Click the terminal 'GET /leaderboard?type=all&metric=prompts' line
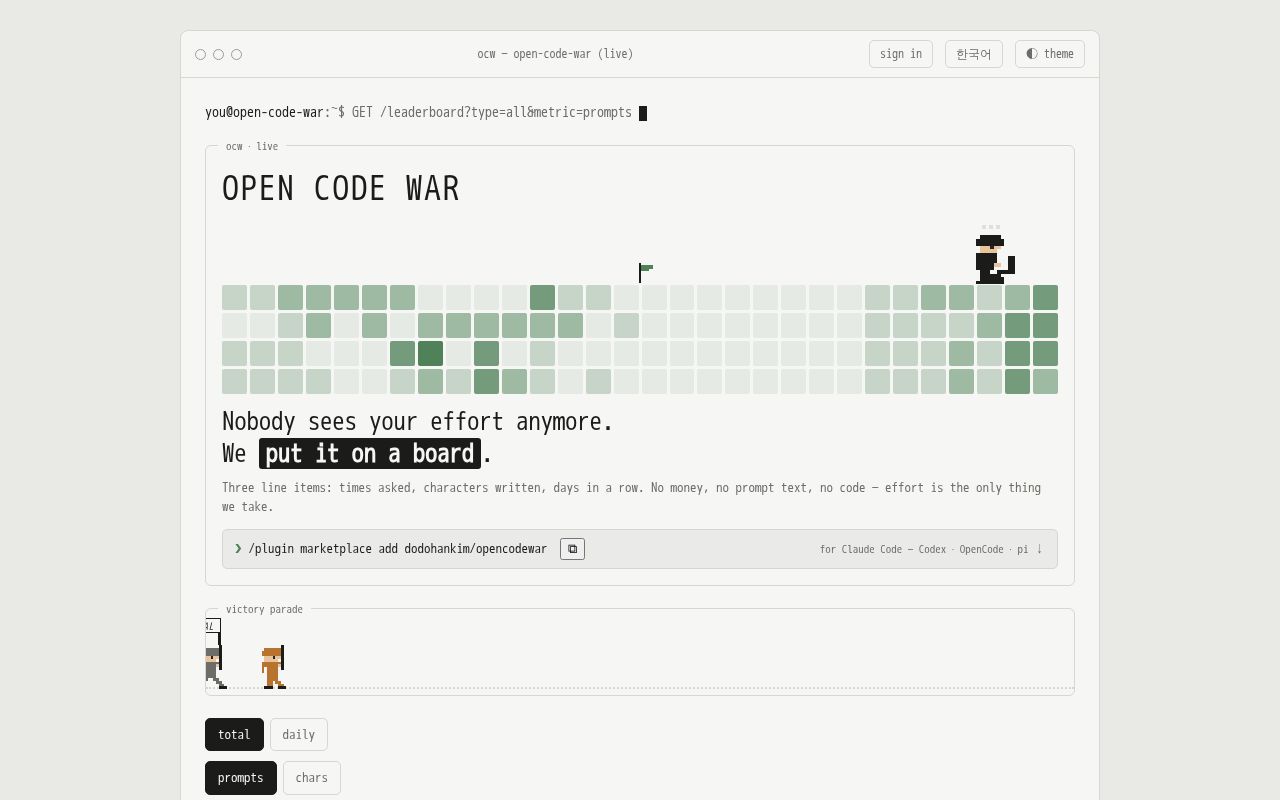The height and width of the screenshot is (800, 1280). pyautogui.click(x=492, y=113)
